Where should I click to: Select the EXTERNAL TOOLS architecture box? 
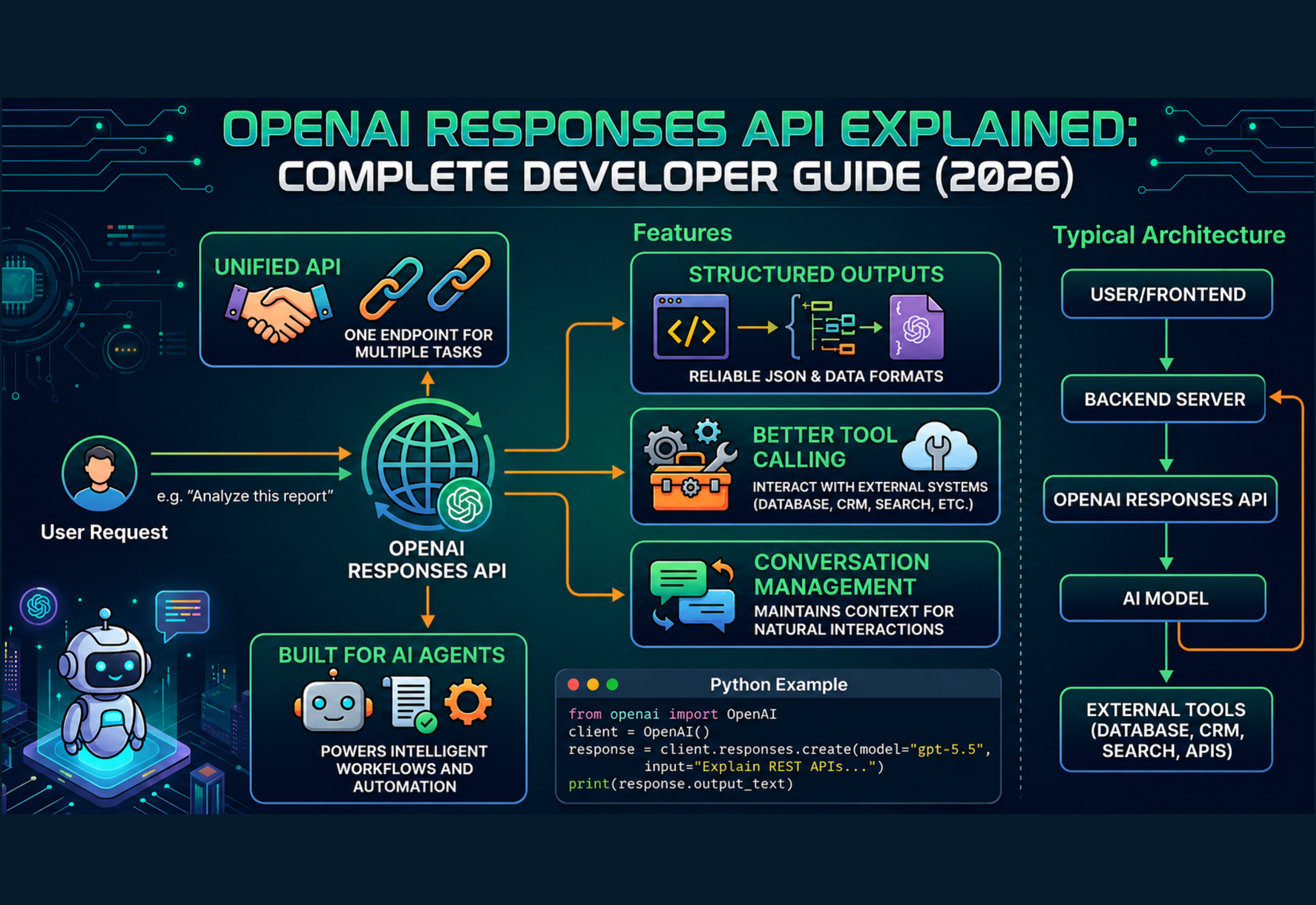pos(1166,729)
